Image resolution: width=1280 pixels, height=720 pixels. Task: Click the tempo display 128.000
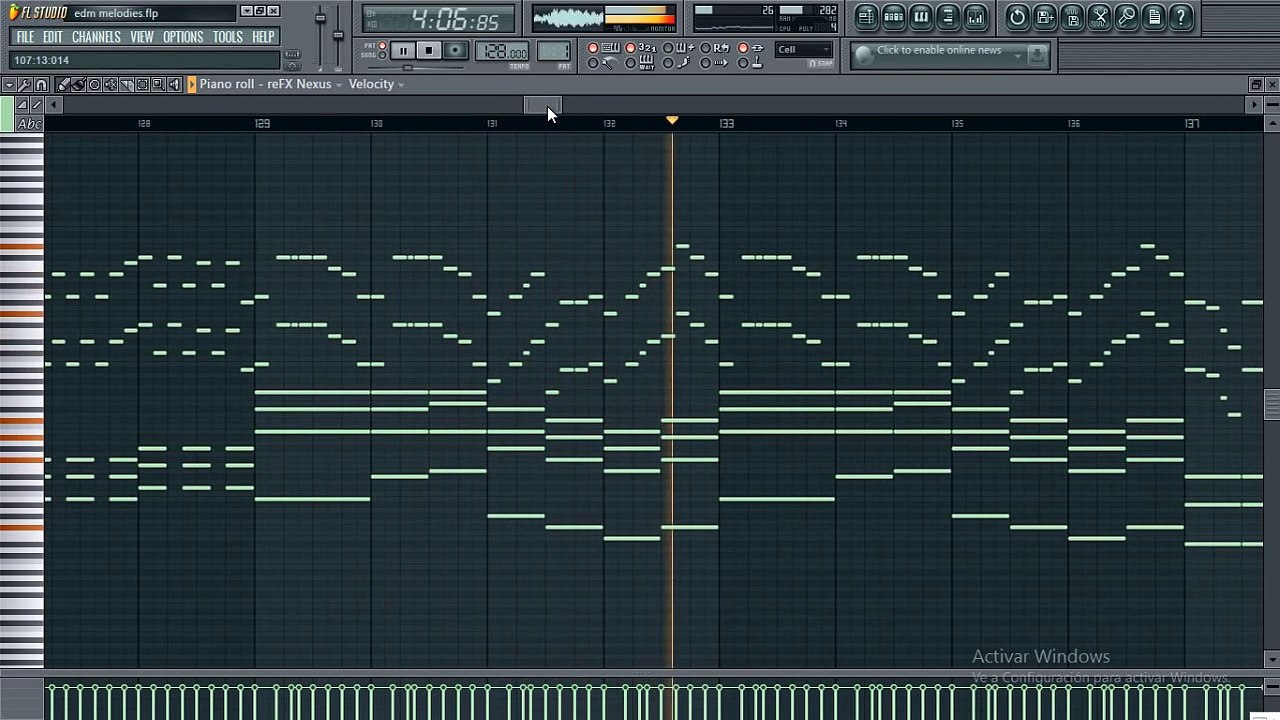point(502,52)
